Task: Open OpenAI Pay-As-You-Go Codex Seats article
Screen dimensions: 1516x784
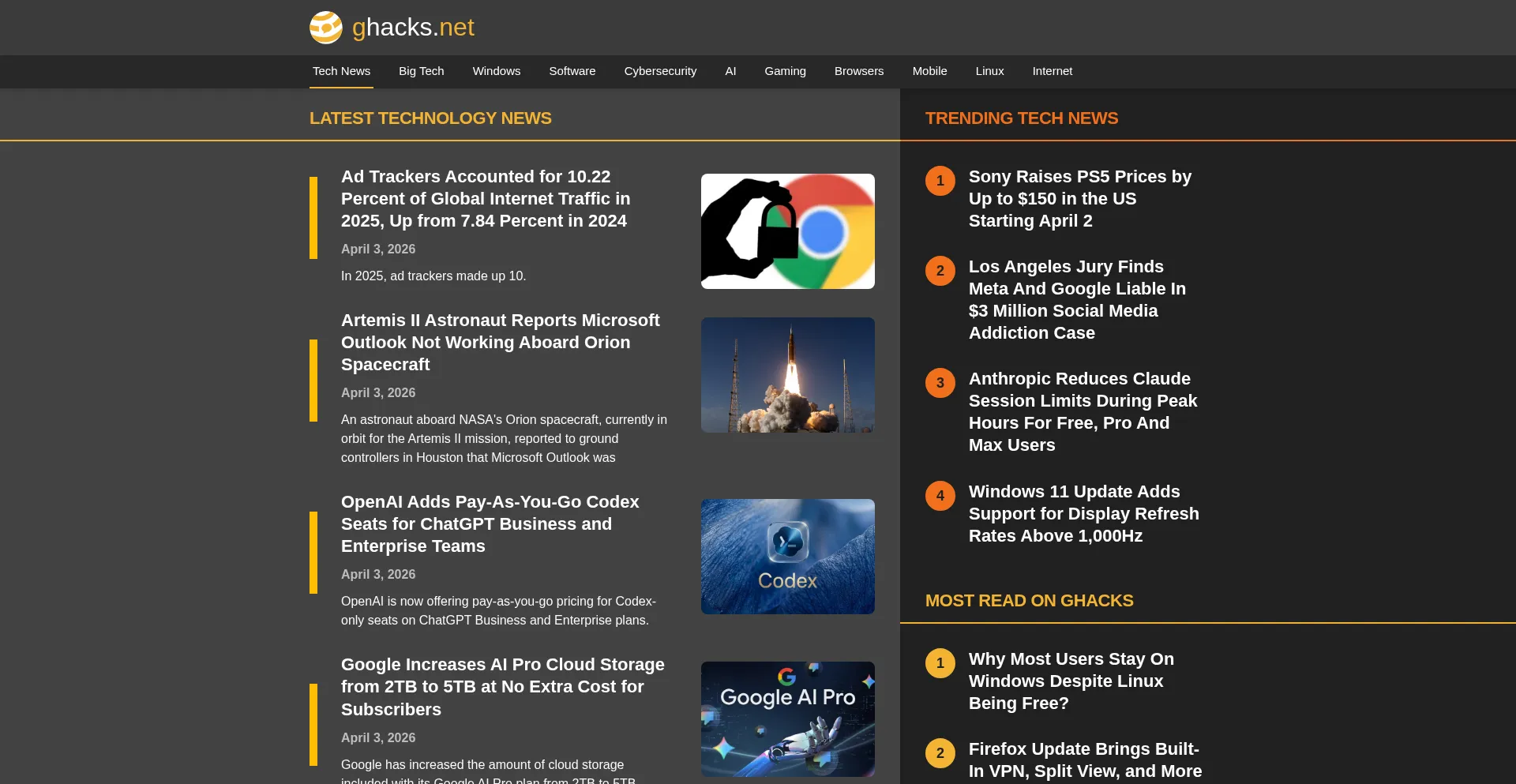Action: tap(490, 524)
